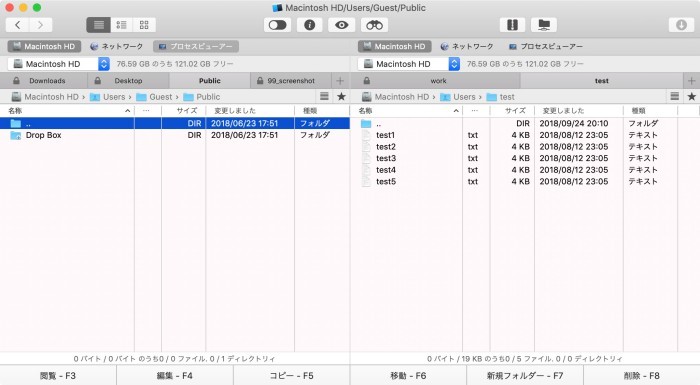The height and width of the screenshot is (385, 700).
Task: Go back with the left arrow button
Action: [17, 25]
